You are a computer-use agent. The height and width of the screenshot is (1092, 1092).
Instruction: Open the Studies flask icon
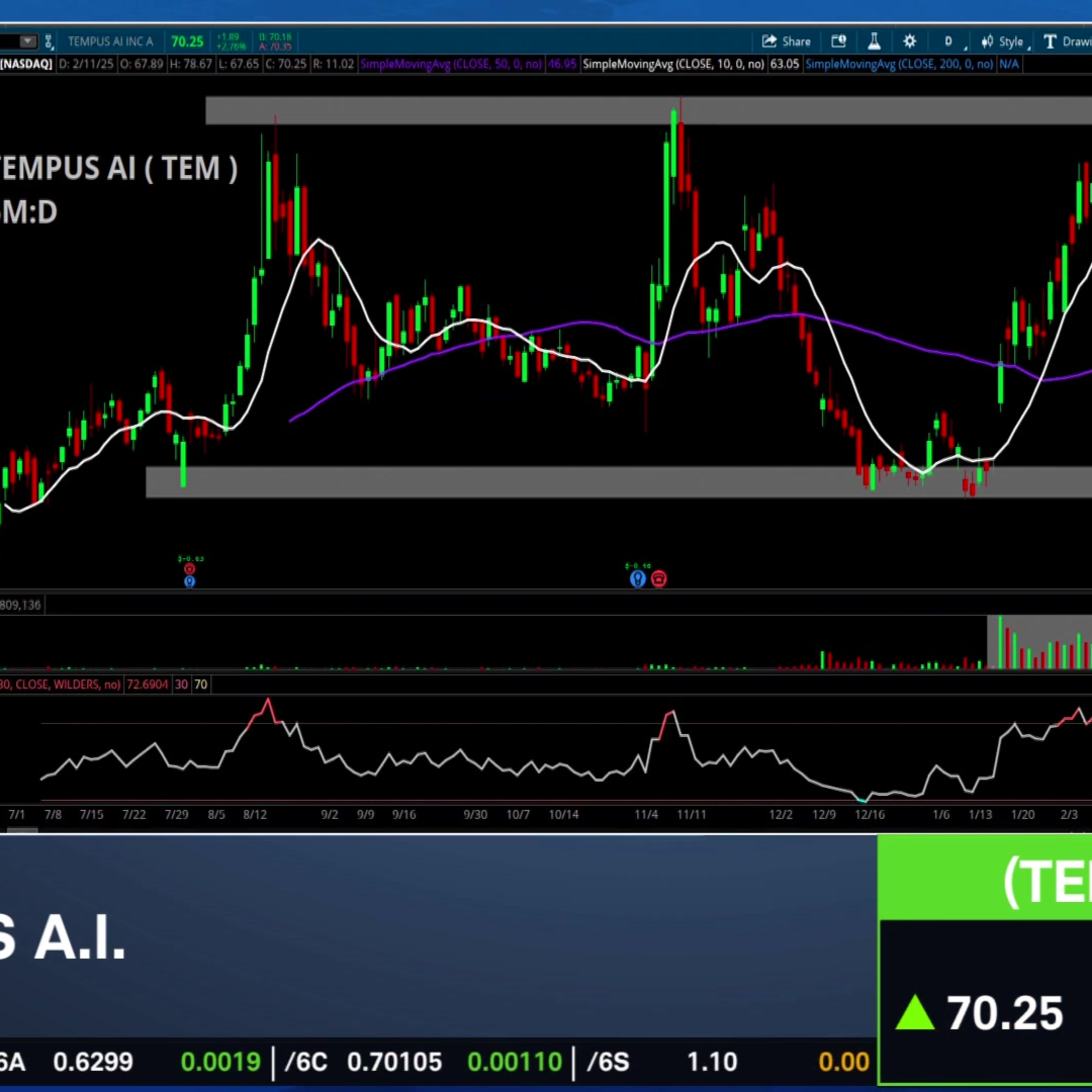point(874,41)
